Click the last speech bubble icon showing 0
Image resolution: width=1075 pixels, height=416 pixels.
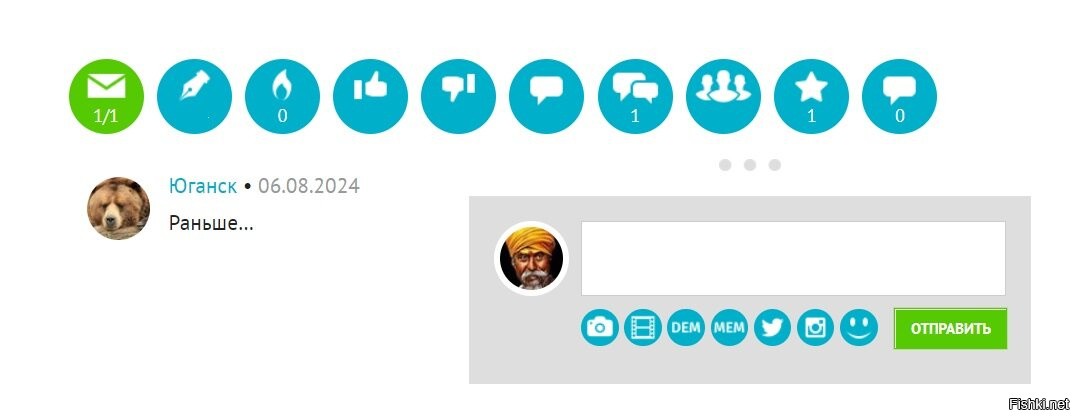click(899, 96)
